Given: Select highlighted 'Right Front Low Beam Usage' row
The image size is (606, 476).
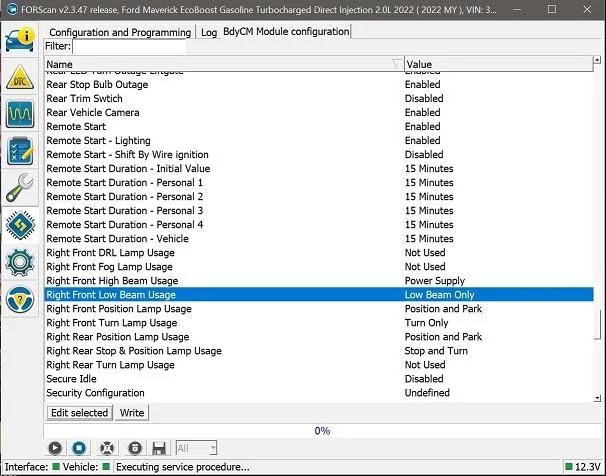Looking at the screenshot, I should click(319, 295).
